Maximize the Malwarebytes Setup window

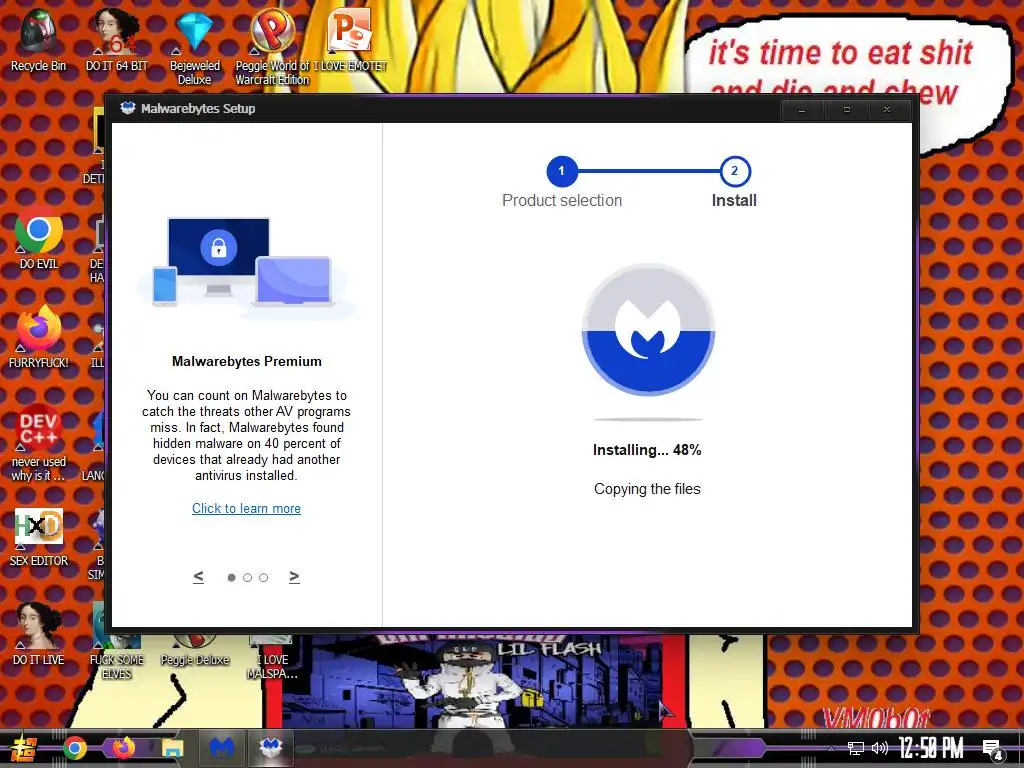coord(846,110)
